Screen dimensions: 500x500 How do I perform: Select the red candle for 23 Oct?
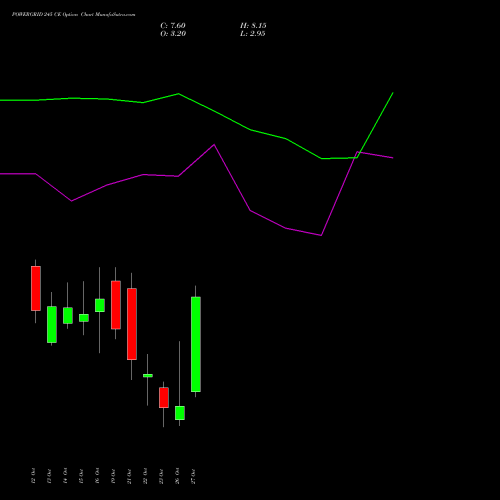click(164, 397)
